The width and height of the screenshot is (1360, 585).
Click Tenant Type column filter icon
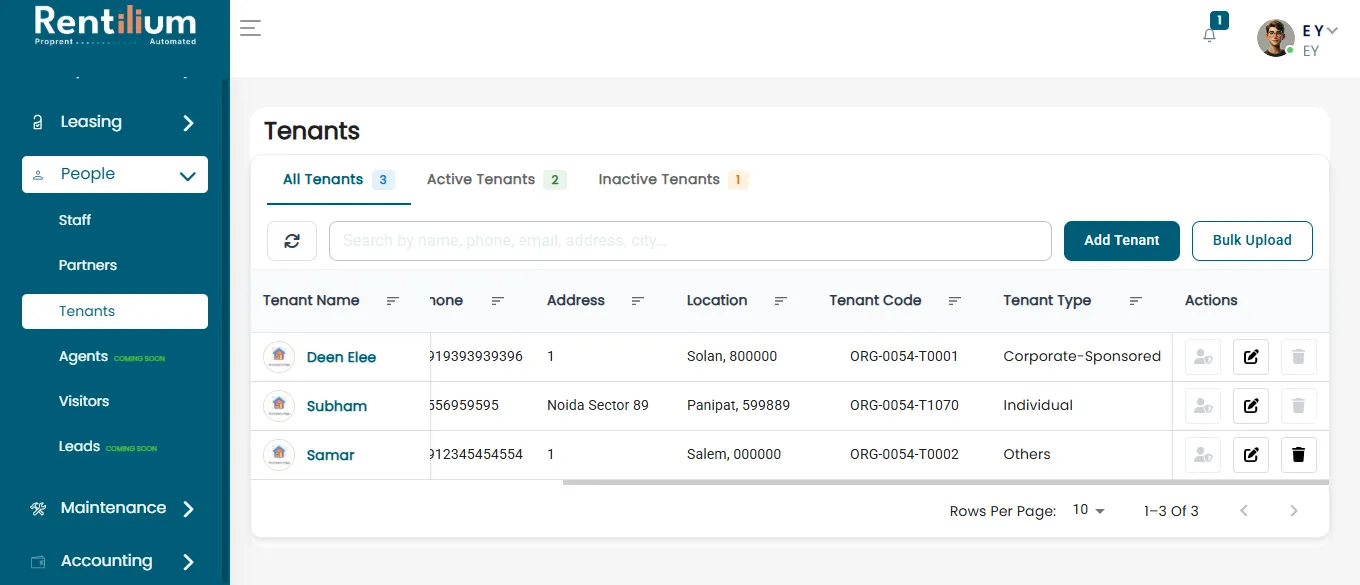click(x=1135, y=301)
